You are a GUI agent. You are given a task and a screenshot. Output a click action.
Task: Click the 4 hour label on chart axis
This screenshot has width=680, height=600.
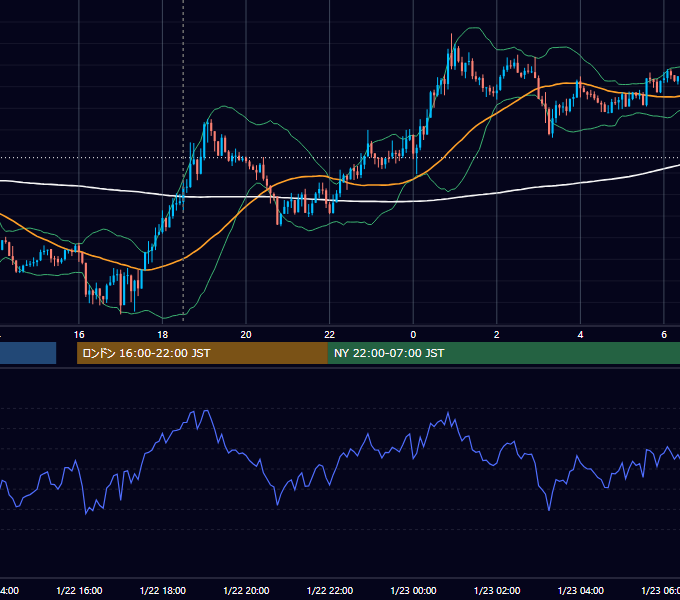[580, 335]
